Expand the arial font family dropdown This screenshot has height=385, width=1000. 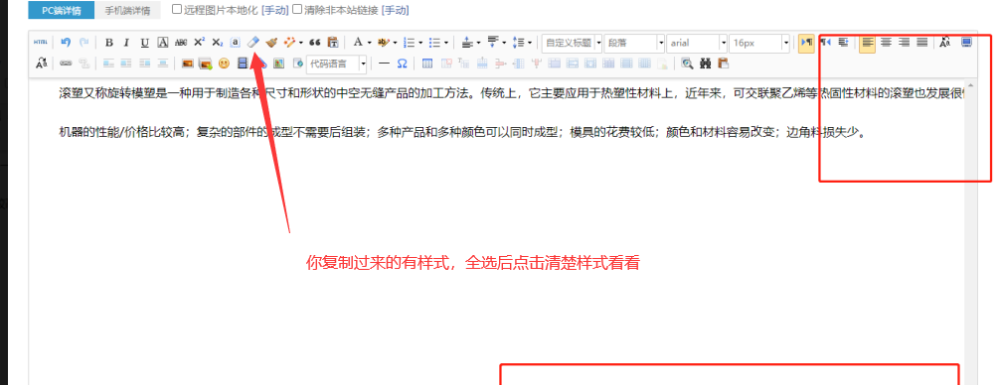click(723, 43)
